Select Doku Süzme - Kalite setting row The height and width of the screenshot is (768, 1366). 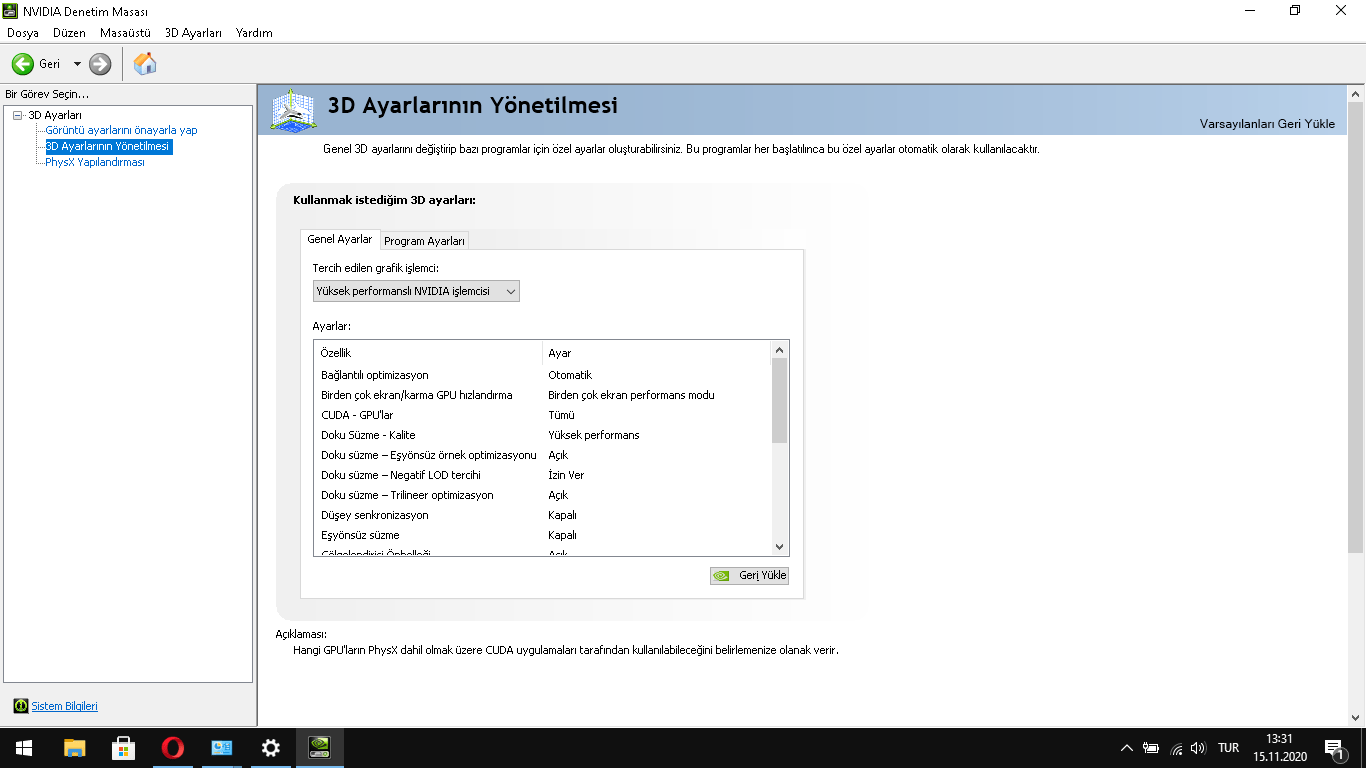point(543,435)
